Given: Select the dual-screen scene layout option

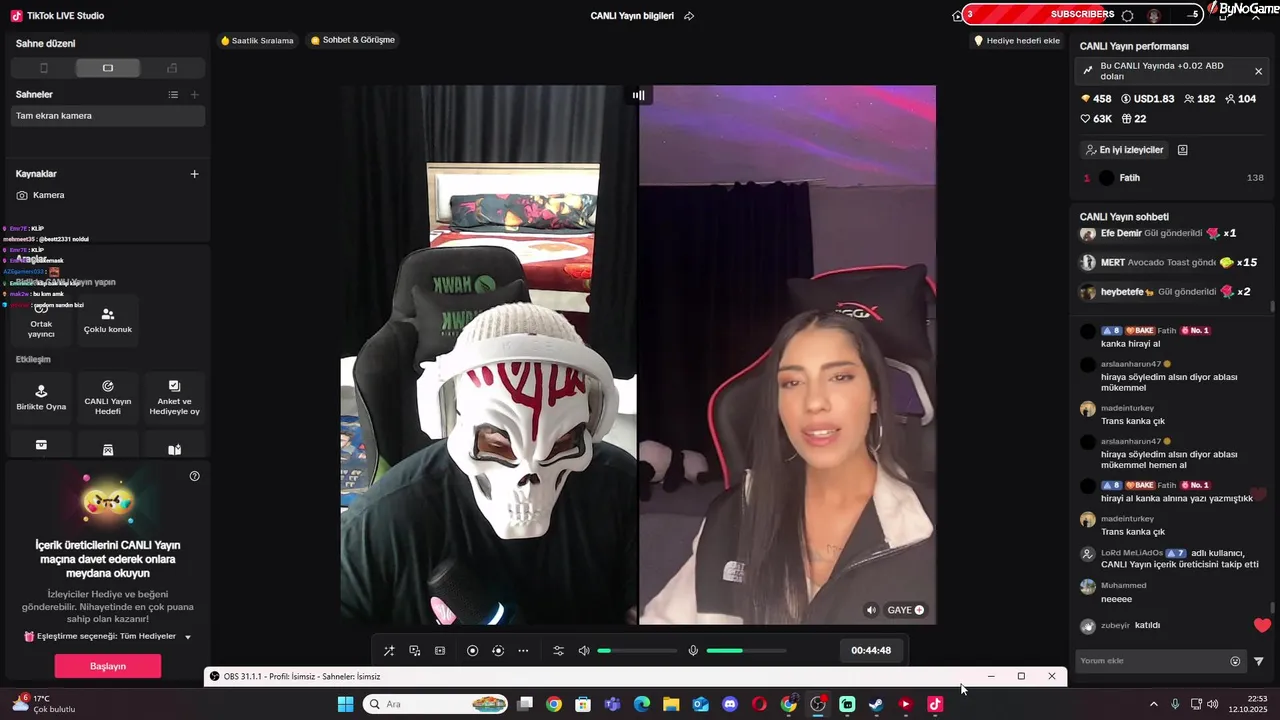Looking at the screenshot, I should click(x=172, y=68).
